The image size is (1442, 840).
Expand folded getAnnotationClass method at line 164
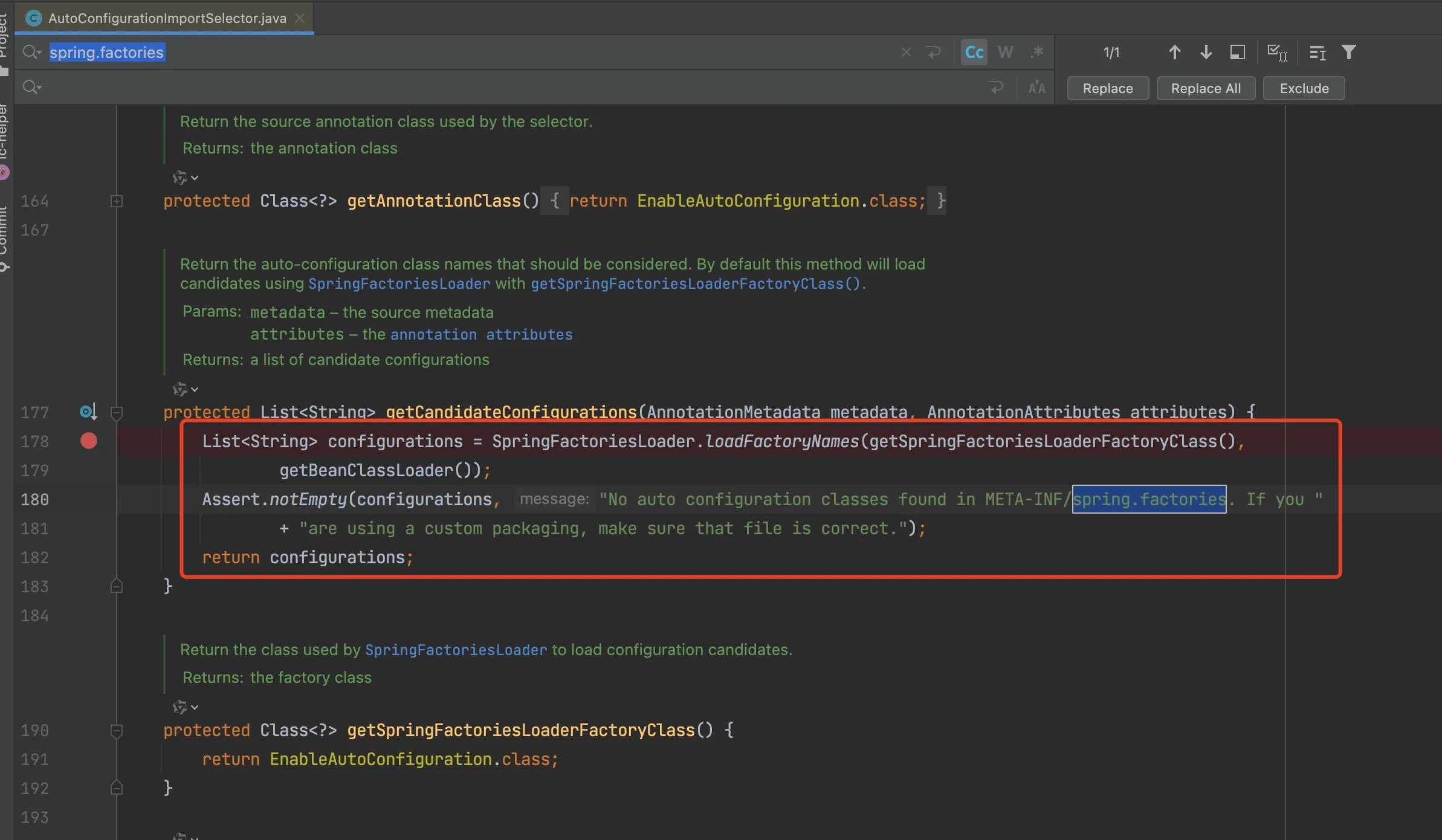[117, 201]
